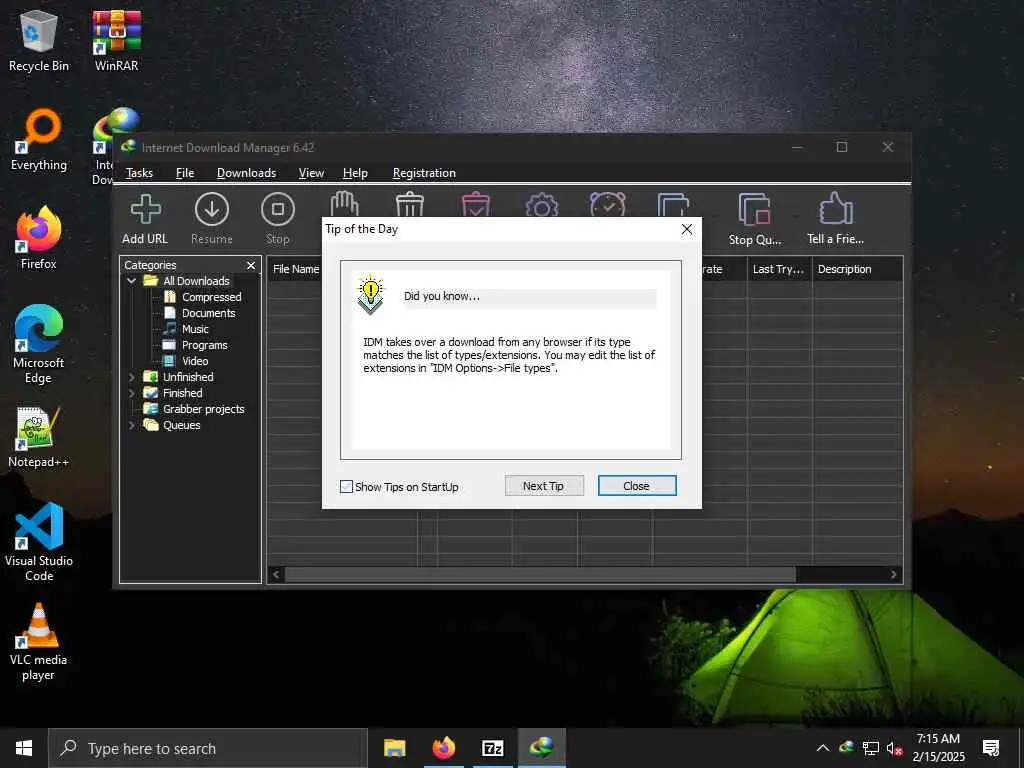This screenshot has height=768, width=1024.
Task: Expand the Queues tree node
Action: click(132, 425)
